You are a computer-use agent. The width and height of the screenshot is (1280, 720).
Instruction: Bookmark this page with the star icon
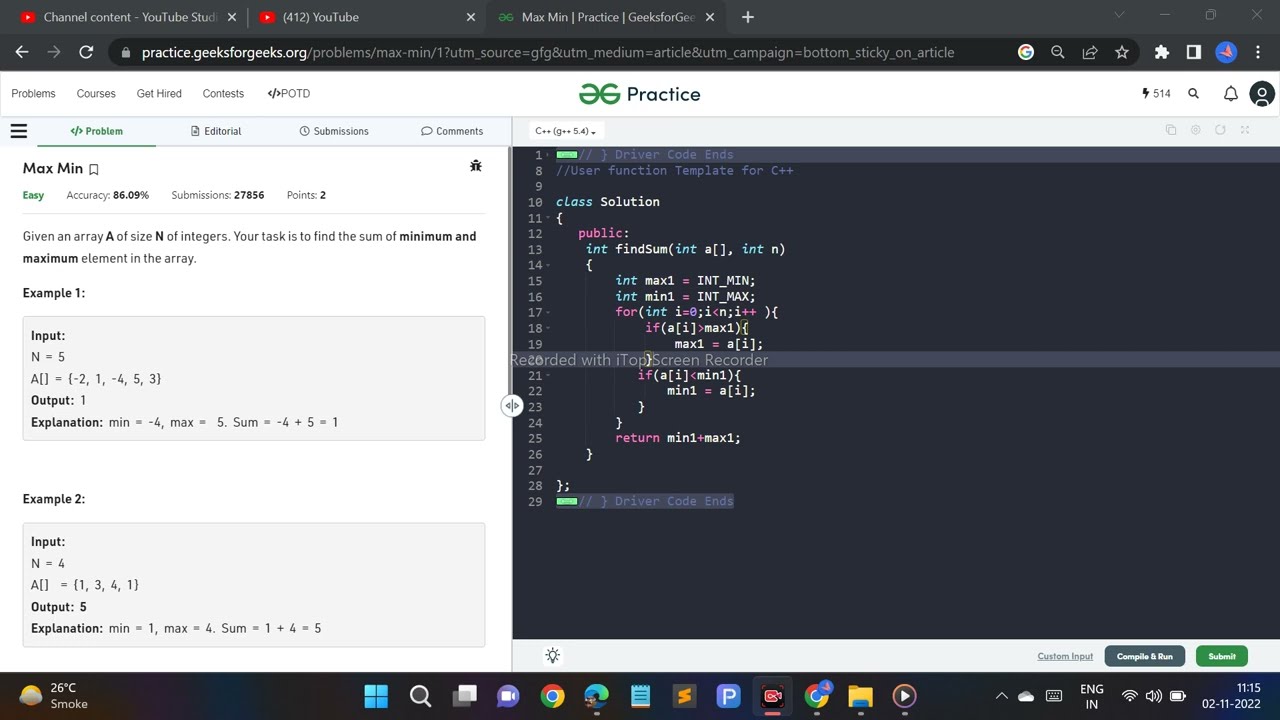coord(1122,52)
